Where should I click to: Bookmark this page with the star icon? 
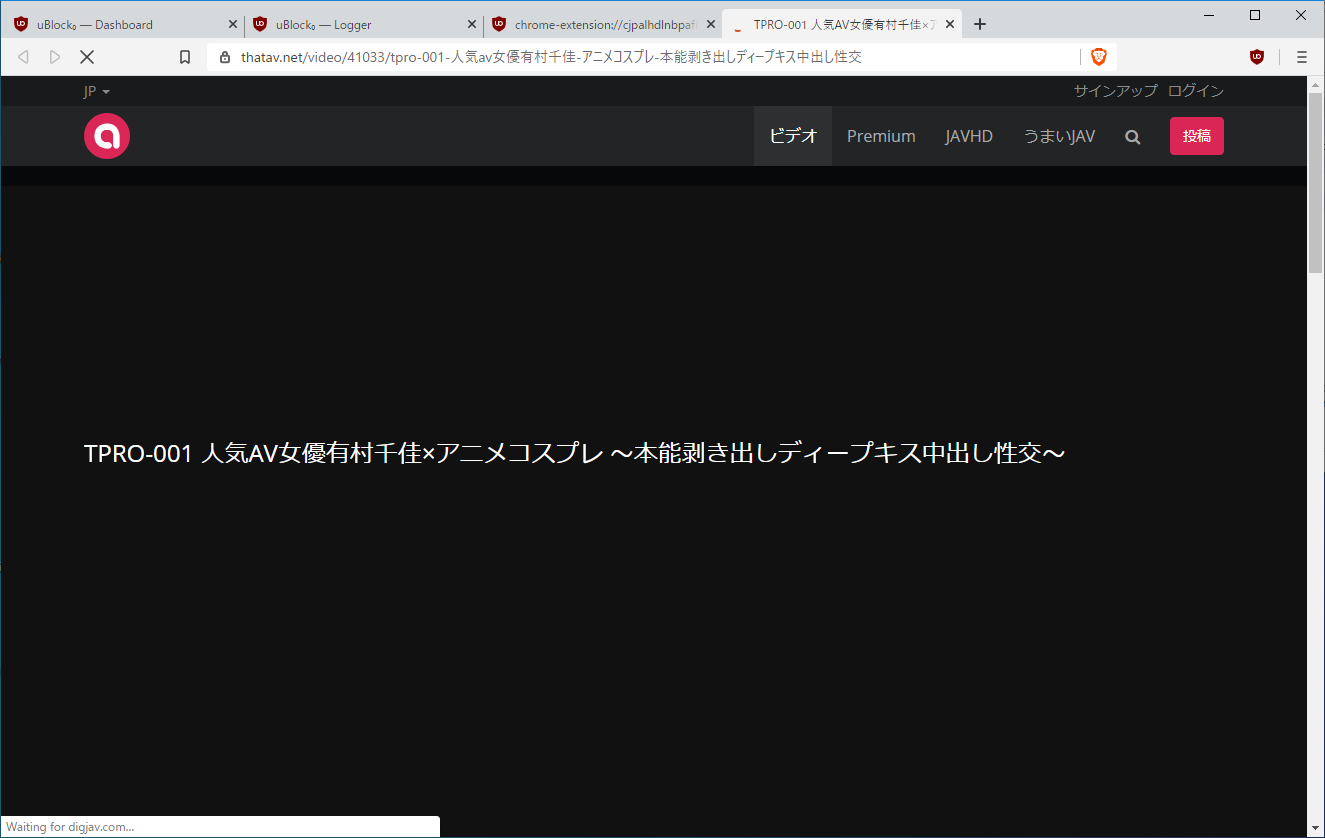coord(185,57)
